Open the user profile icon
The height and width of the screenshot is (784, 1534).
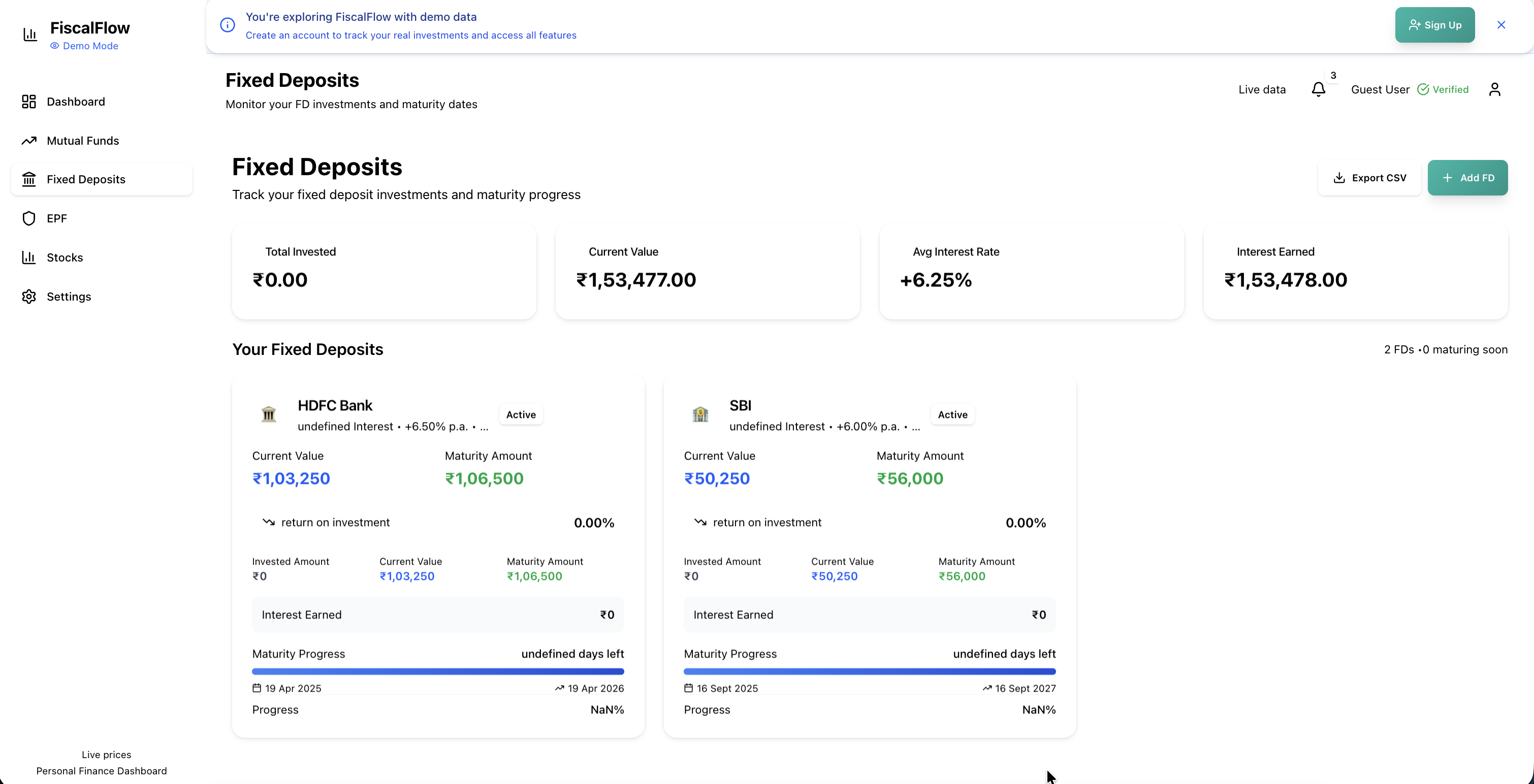[x=1494, y=89]
